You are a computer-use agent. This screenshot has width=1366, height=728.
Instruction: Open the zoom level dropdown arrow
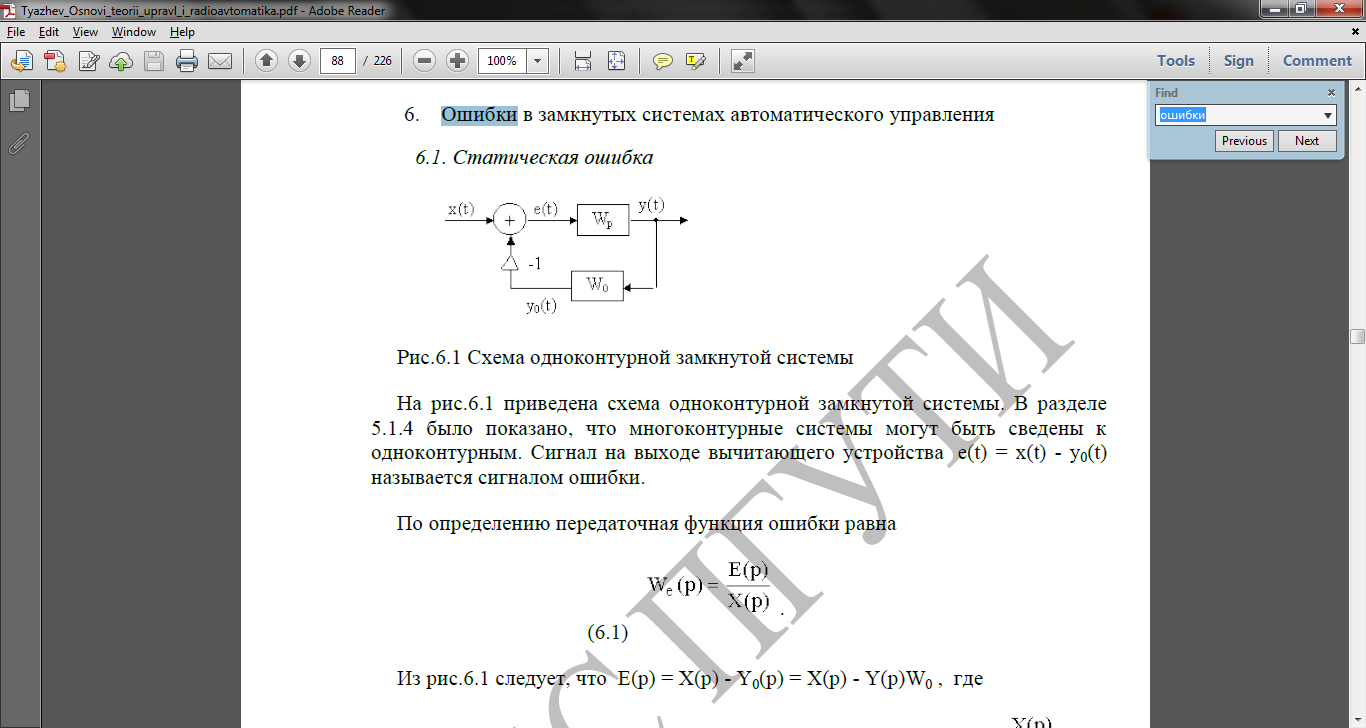538,61
